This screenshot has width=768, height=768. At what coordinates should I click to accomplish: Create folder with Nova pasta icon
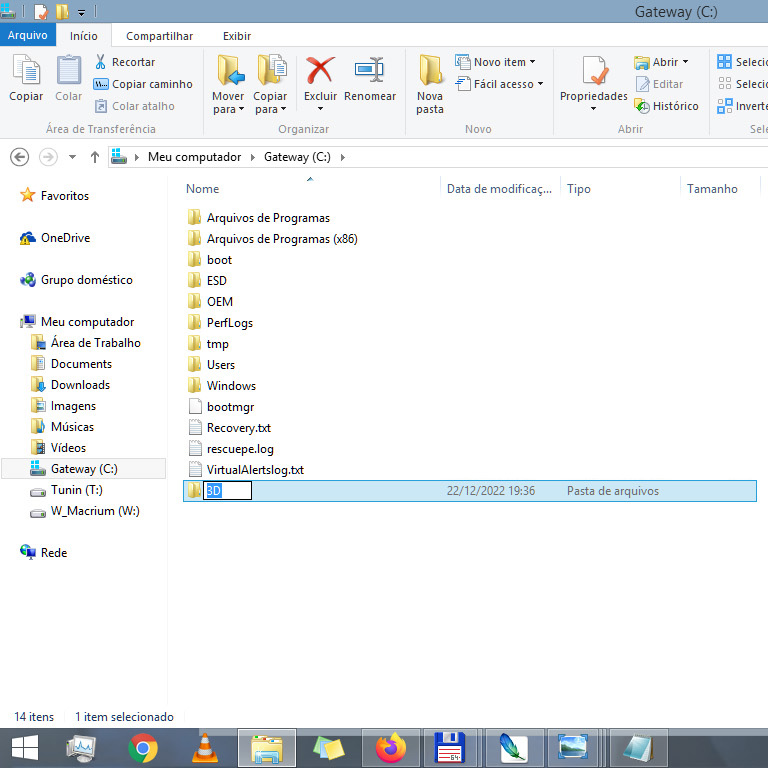(x=430, y=72)
